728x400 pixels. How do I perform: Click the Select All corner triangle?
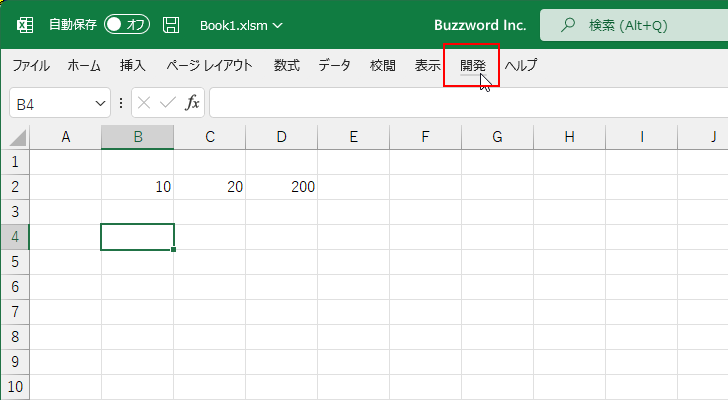[x=17, y=137]
